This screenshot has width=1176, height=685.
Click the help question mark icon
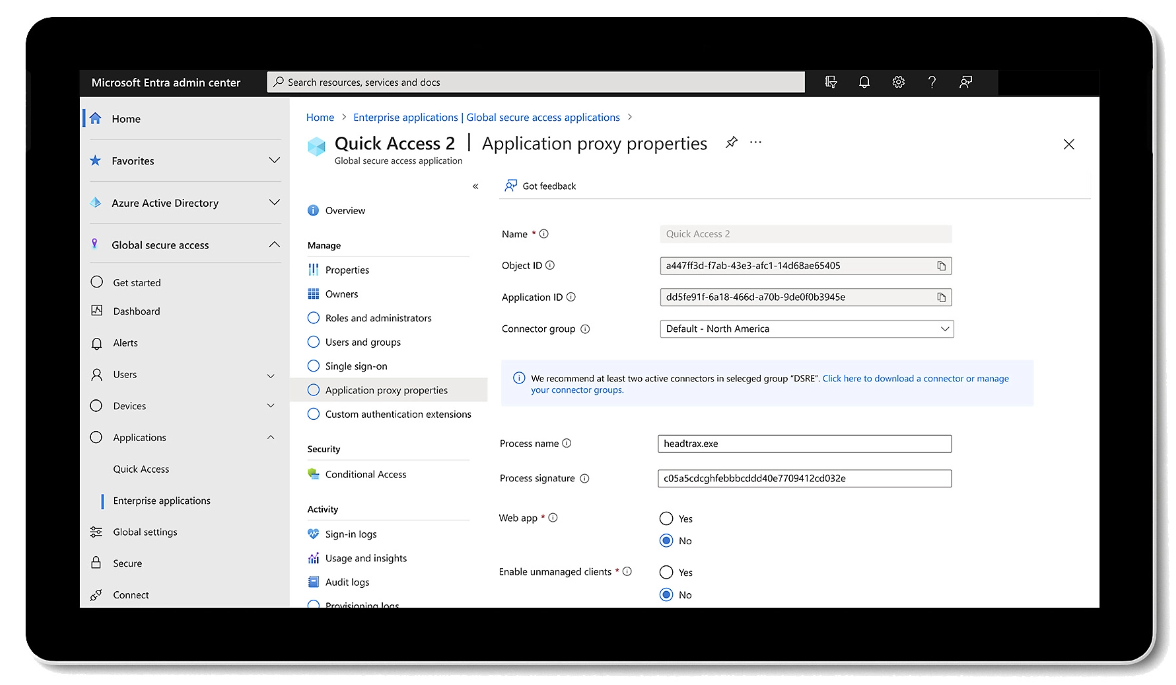(x=931, y=83)
